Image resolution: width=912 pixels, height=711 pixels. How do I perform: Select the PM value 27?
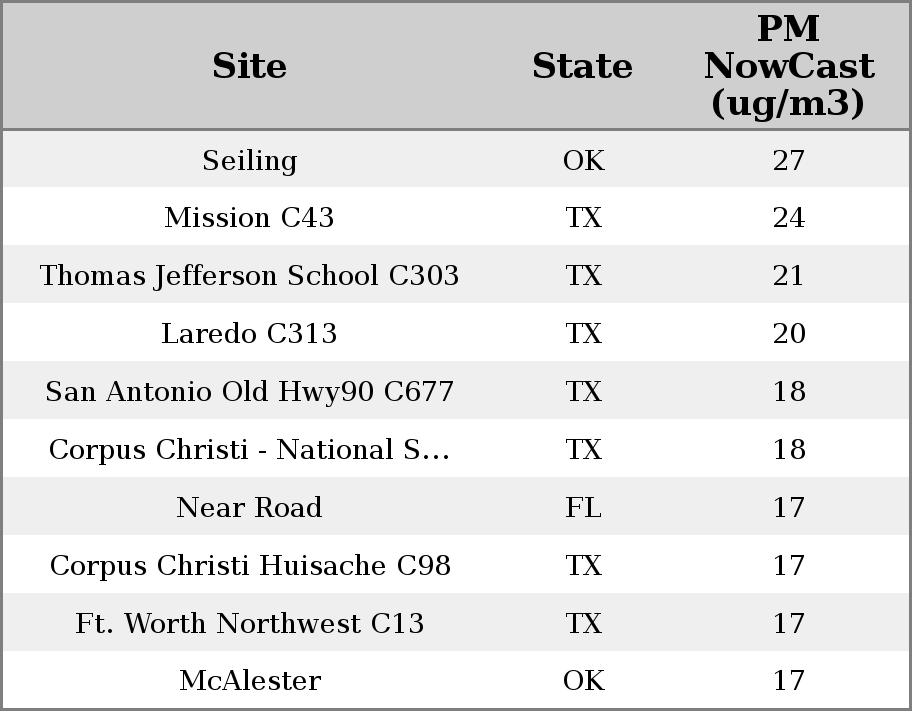point(788,161)
